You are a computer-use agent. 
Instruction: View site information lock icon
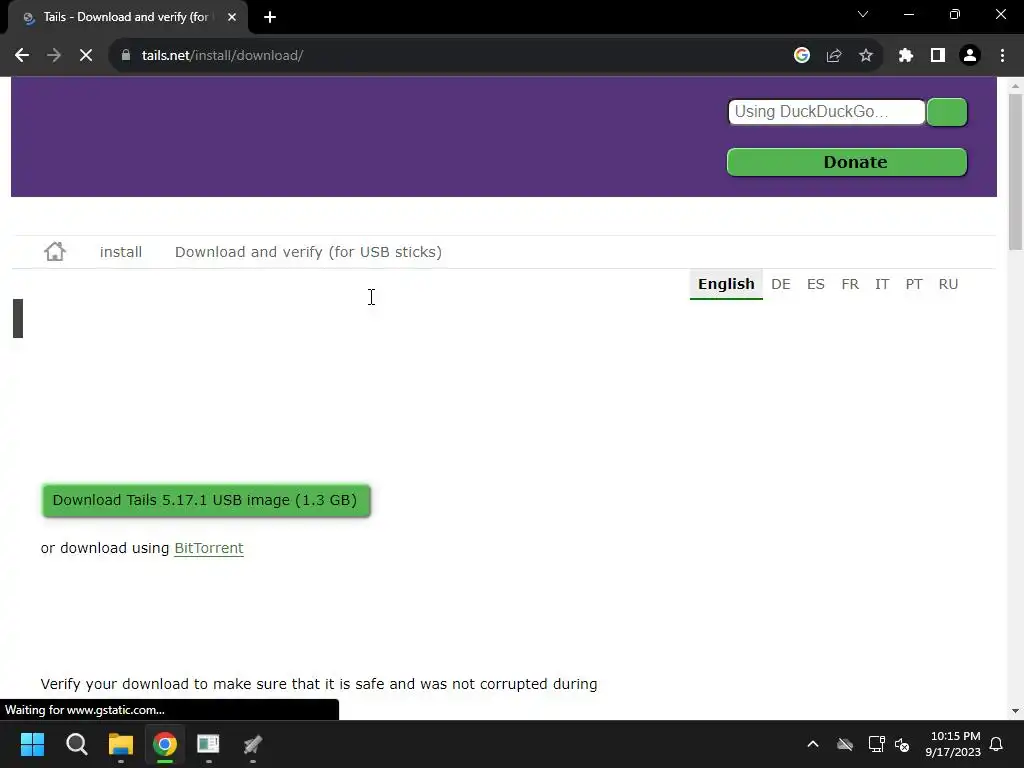[x=126, y=56]
